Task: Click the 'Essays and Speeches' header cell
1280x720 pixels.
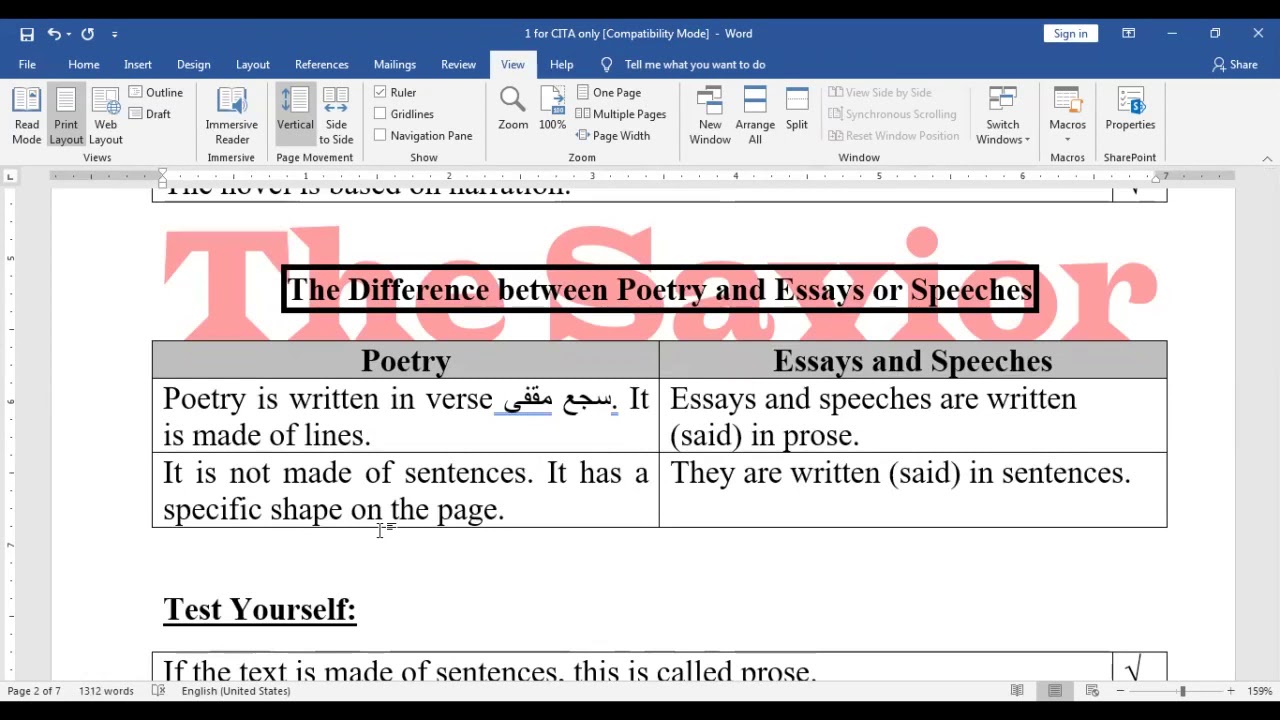Action: (x=913, y=360)
